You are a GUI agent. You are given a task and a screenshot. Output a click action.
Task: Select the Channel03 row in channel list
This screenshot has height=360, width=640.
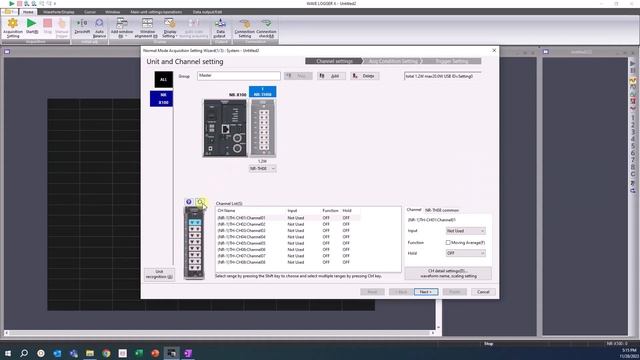(288, 231)
